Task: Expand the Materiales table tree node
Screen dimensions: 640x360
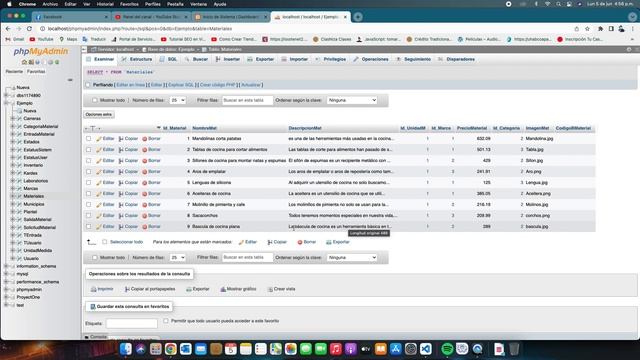Action: pos(12,196)
